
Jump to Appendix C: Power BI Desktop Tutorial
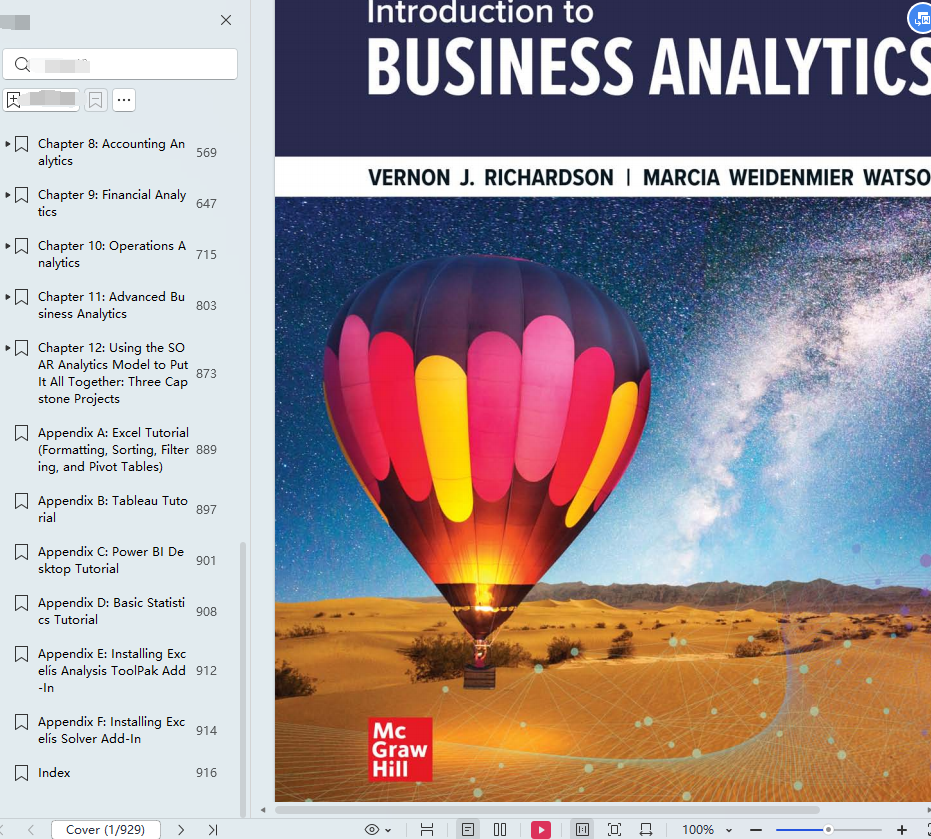111,561
